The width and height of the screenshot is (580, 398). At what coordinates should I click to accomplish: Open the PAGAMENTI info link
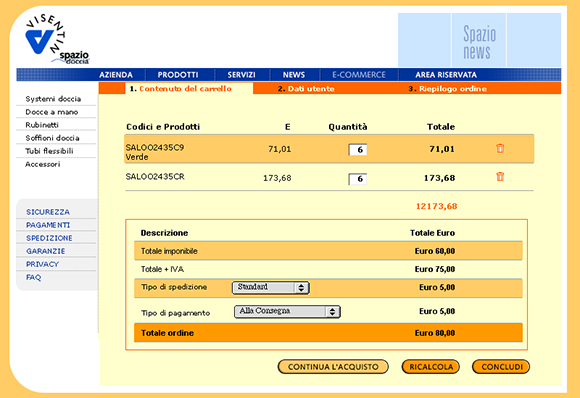48,225
